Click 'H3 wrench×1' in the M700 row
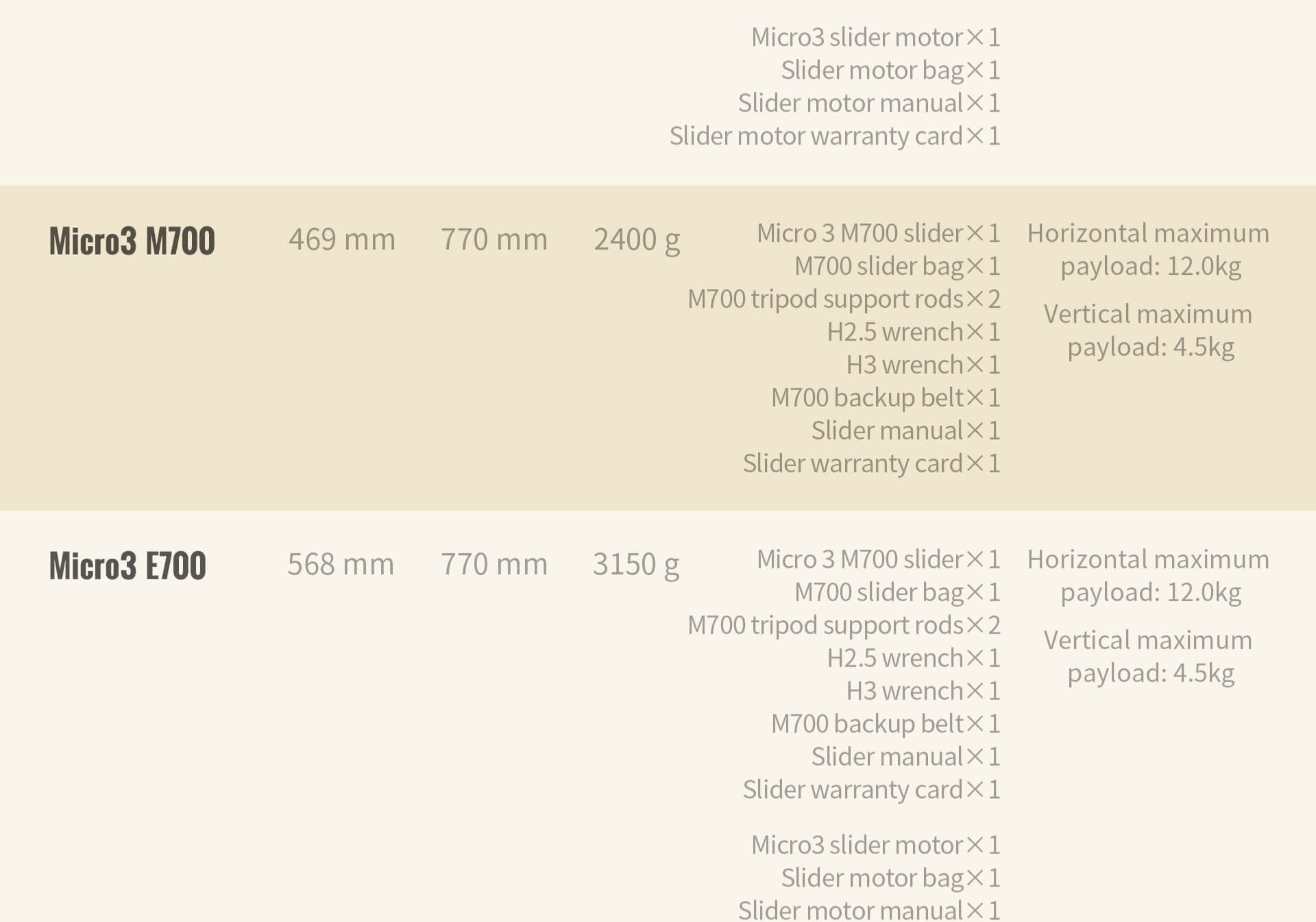The image size is (1316, 922). pyautogui.click(x=923, y=365)
